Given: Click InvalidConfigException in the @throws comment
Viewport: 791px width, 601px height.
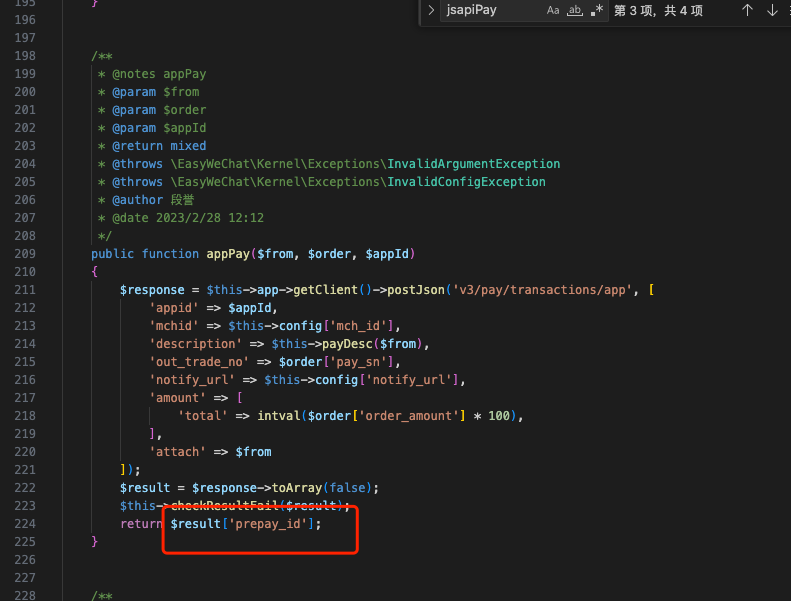Looking at the screenshot, I should [466, 182].
